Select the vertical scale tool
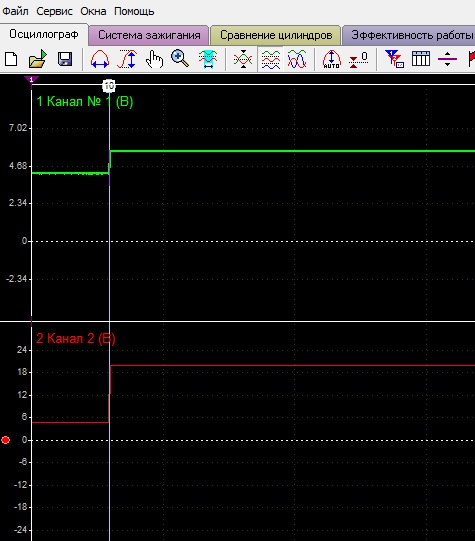The width and height of the screenshot is (475, 541). (127, 59)
